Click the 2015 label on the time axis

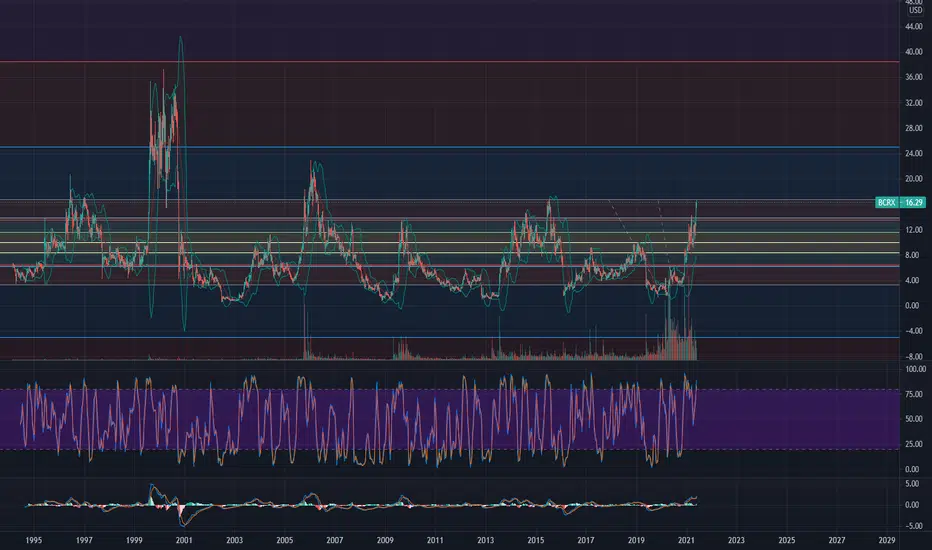click(536, 540)
